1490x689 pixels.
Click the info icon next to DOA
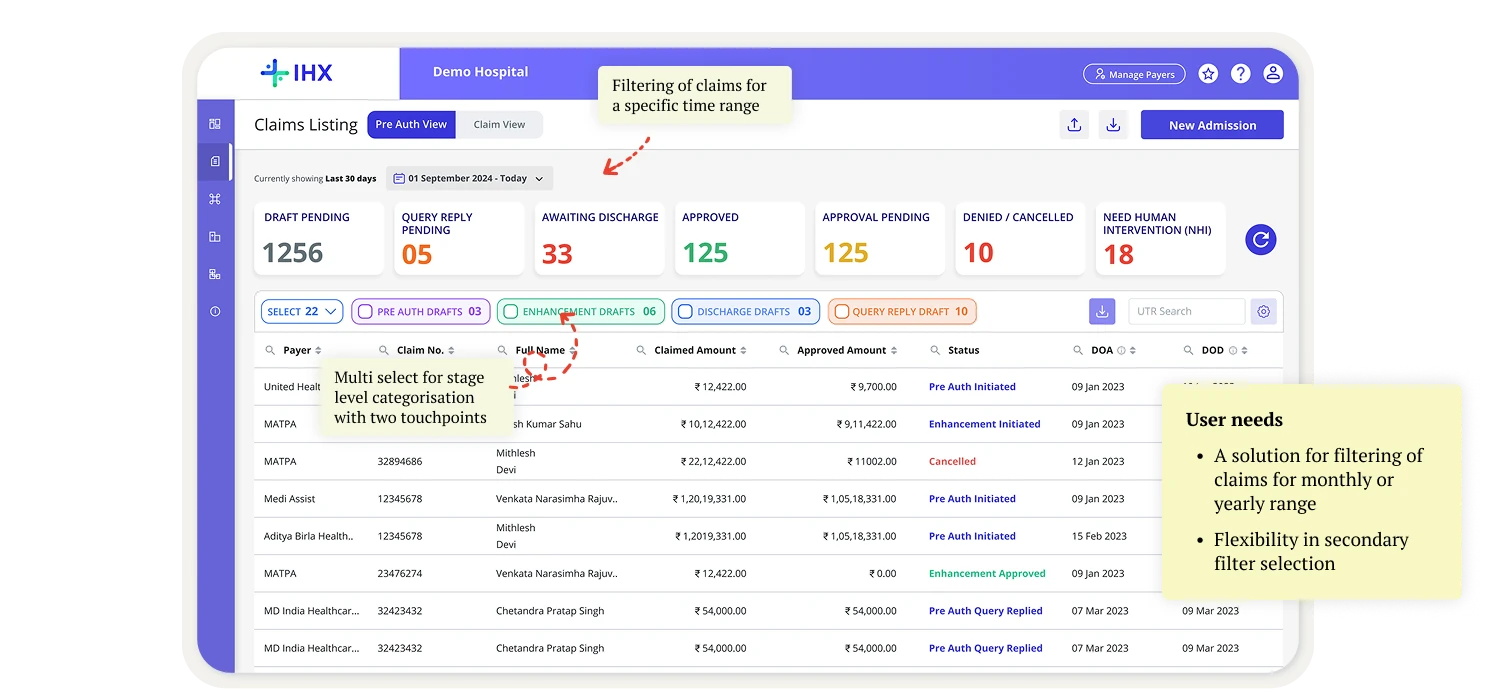(1121, 351)
